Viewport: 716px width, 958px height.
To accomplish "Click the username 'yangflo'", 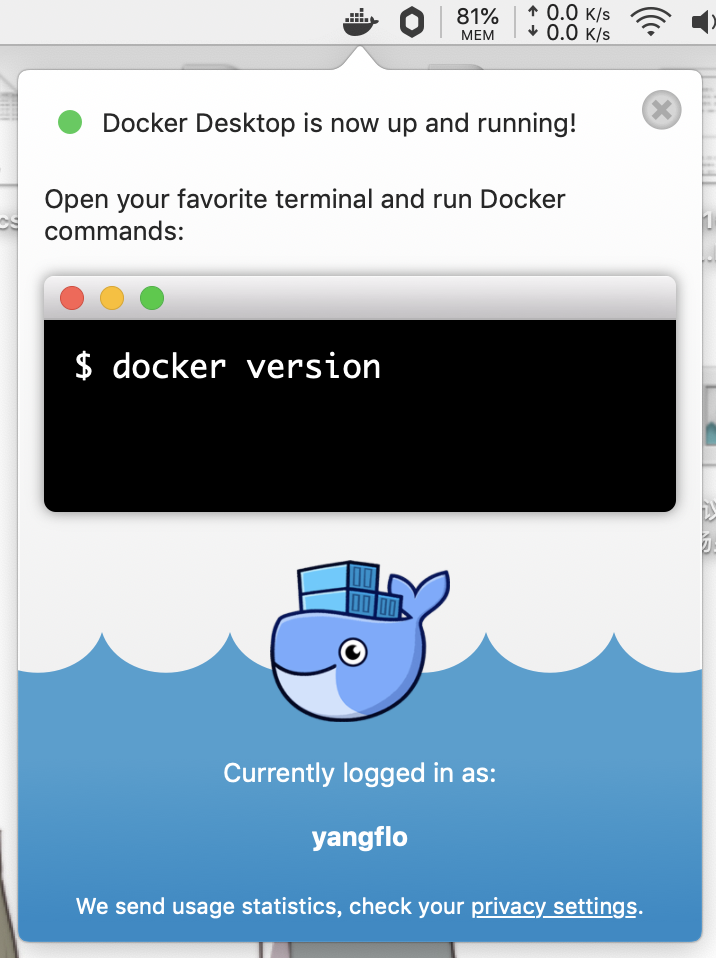I will tap(359, 838).
